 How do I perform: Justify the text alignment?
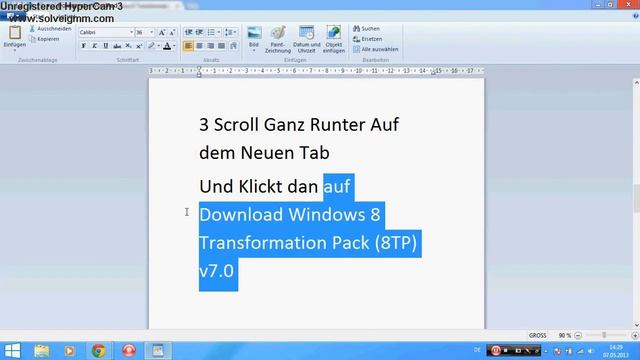(221, 46)
